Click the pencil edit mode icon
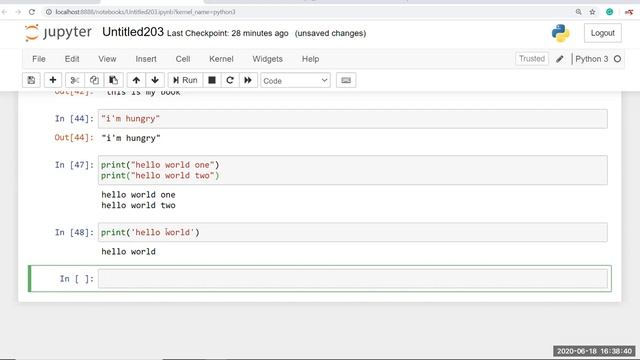This screenshot has width=640, height=360. [560, 59]
